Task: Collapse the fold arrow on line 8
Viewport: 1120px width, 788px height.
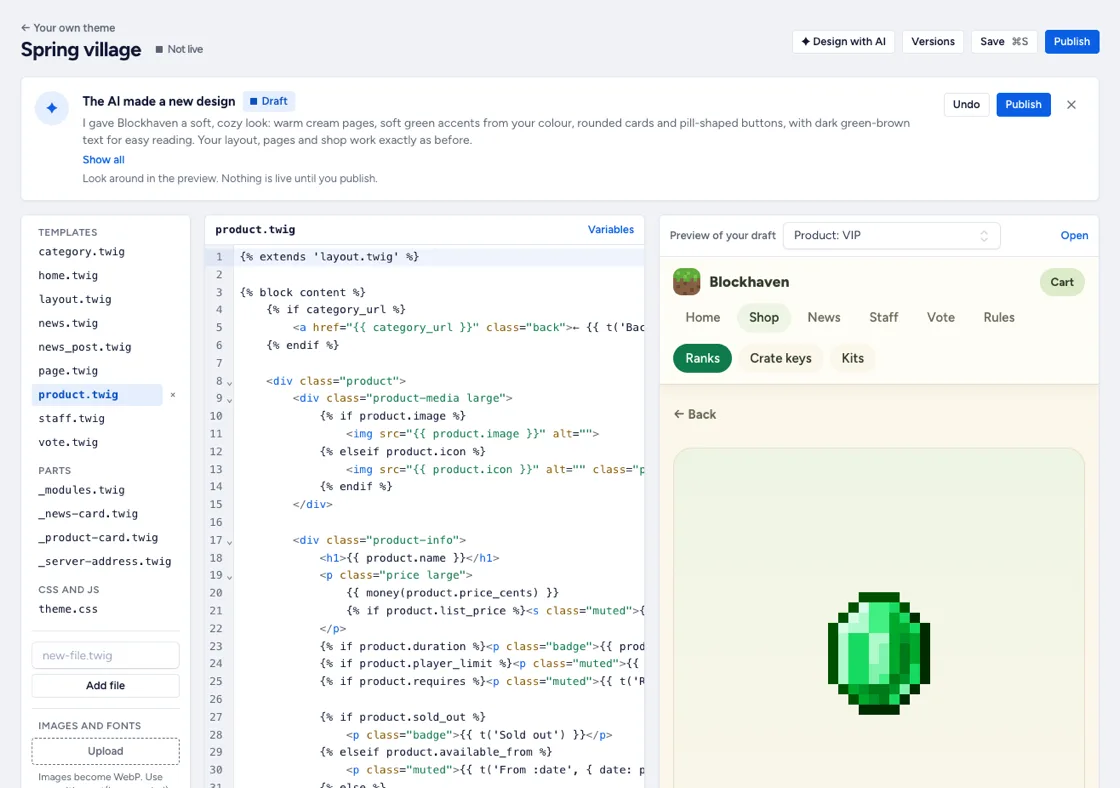Action: click(x=229, y=382)
